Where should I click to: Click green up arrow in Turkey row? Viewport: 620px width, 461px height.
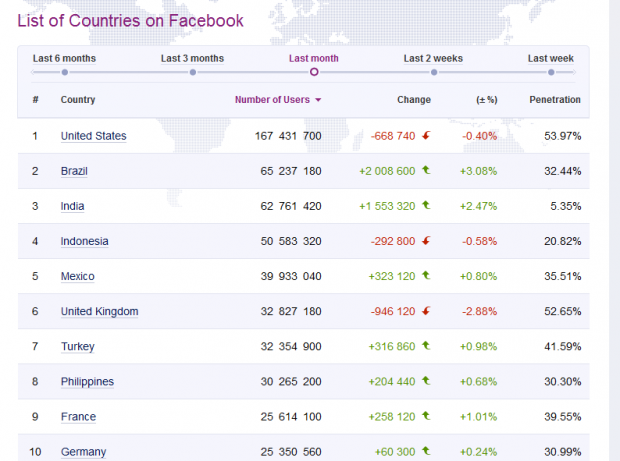point(426,346)
